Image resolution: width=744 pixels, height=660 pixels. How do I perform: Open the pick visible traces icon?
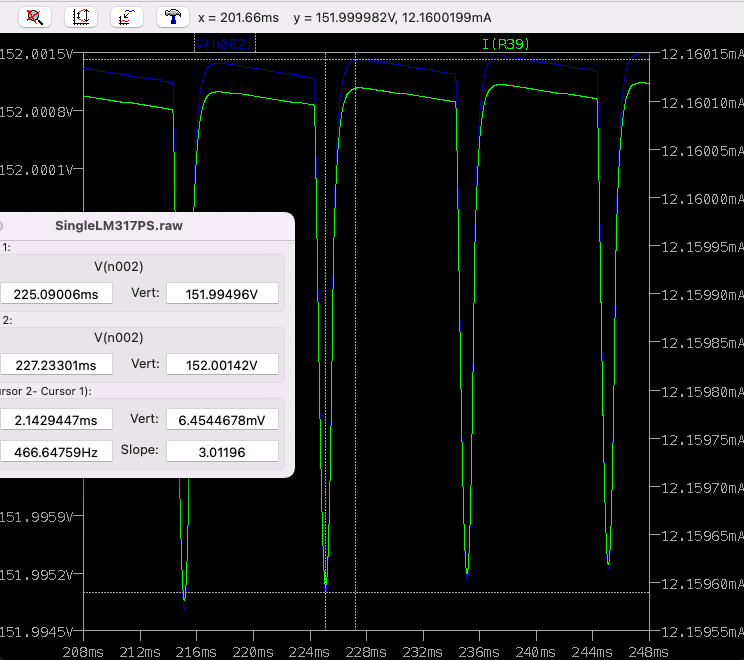(x=127, y=17)
